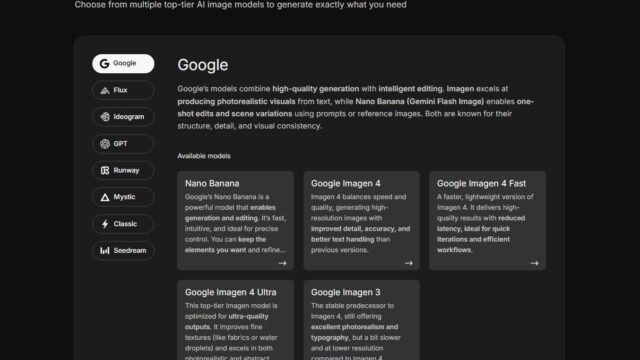Switch to the Ideogram models tab

coord(123,117)
